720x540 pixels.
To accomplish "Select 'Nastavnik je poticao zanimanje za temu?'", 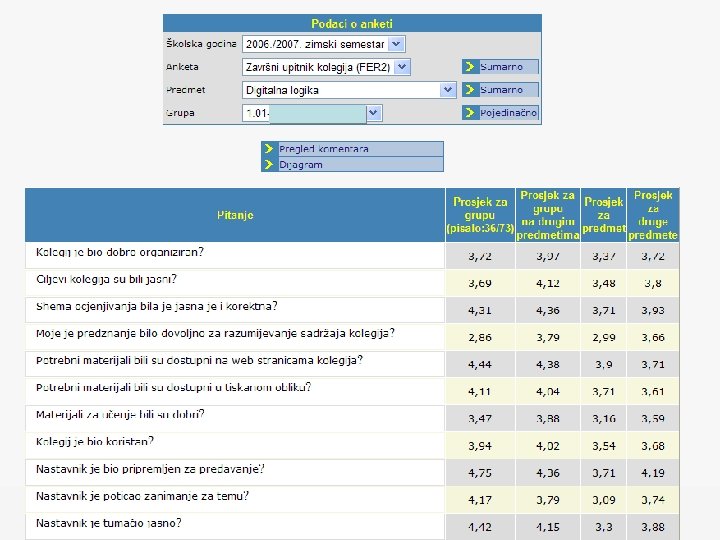I will coord(142,496).
